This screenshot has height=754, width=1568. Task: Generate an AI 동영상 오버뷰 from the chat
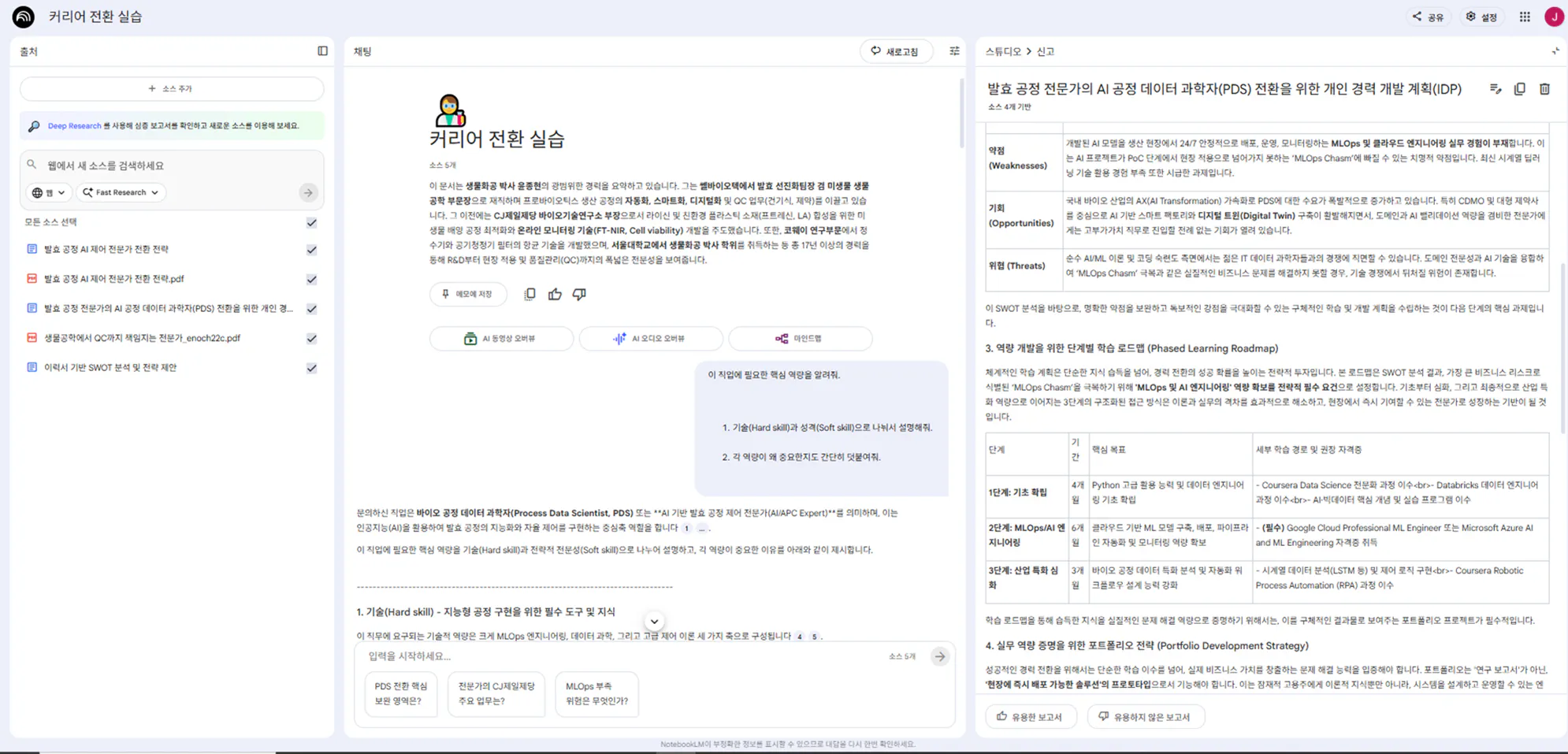(x=501, y=338)
